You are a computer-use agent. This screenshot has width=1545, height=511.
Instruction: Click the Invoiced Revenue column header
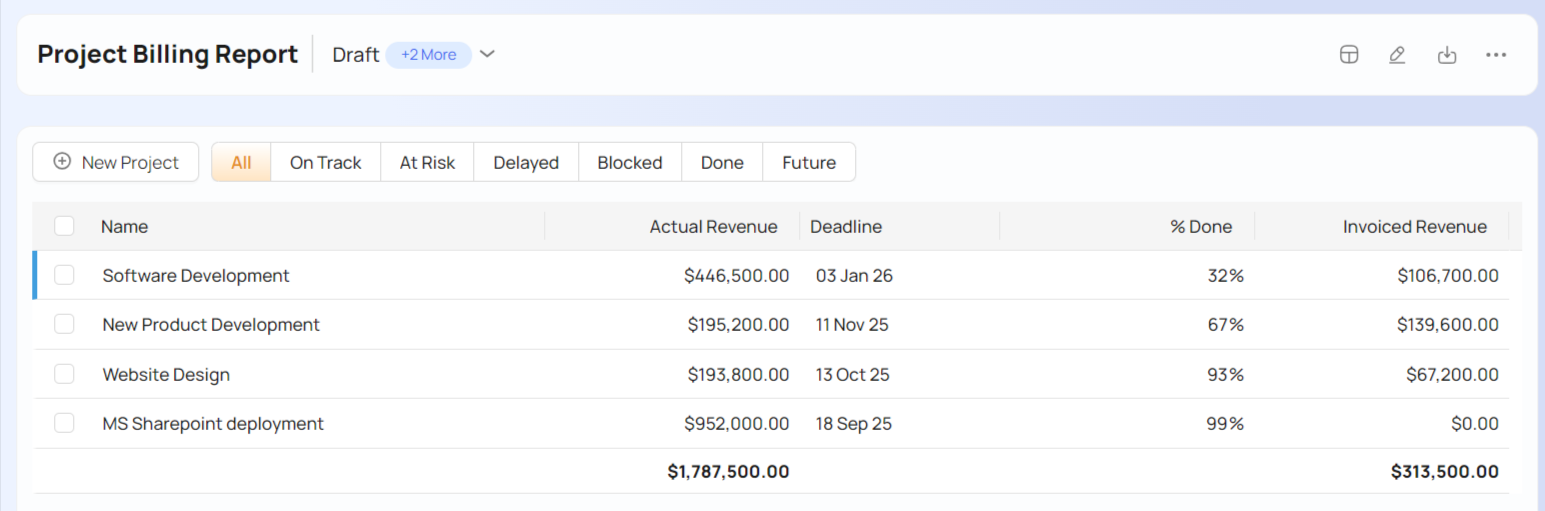pyautogui.click(x=1414, y=227)
